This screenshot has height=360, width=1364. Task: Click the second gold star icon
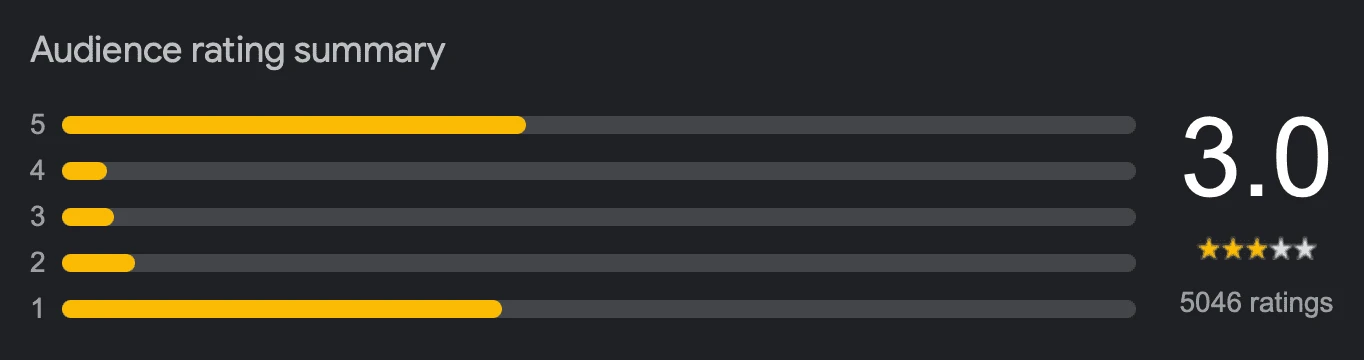pos(1233,250)
